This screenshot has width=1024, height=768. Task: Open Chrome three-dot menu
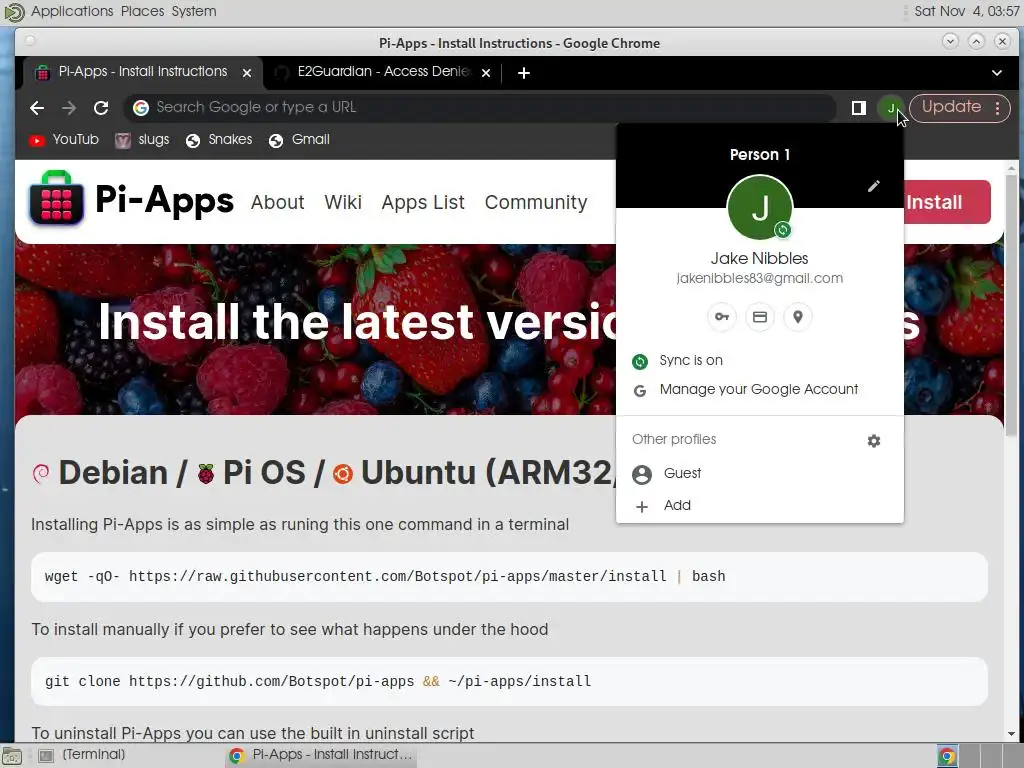tap(998, 108)
